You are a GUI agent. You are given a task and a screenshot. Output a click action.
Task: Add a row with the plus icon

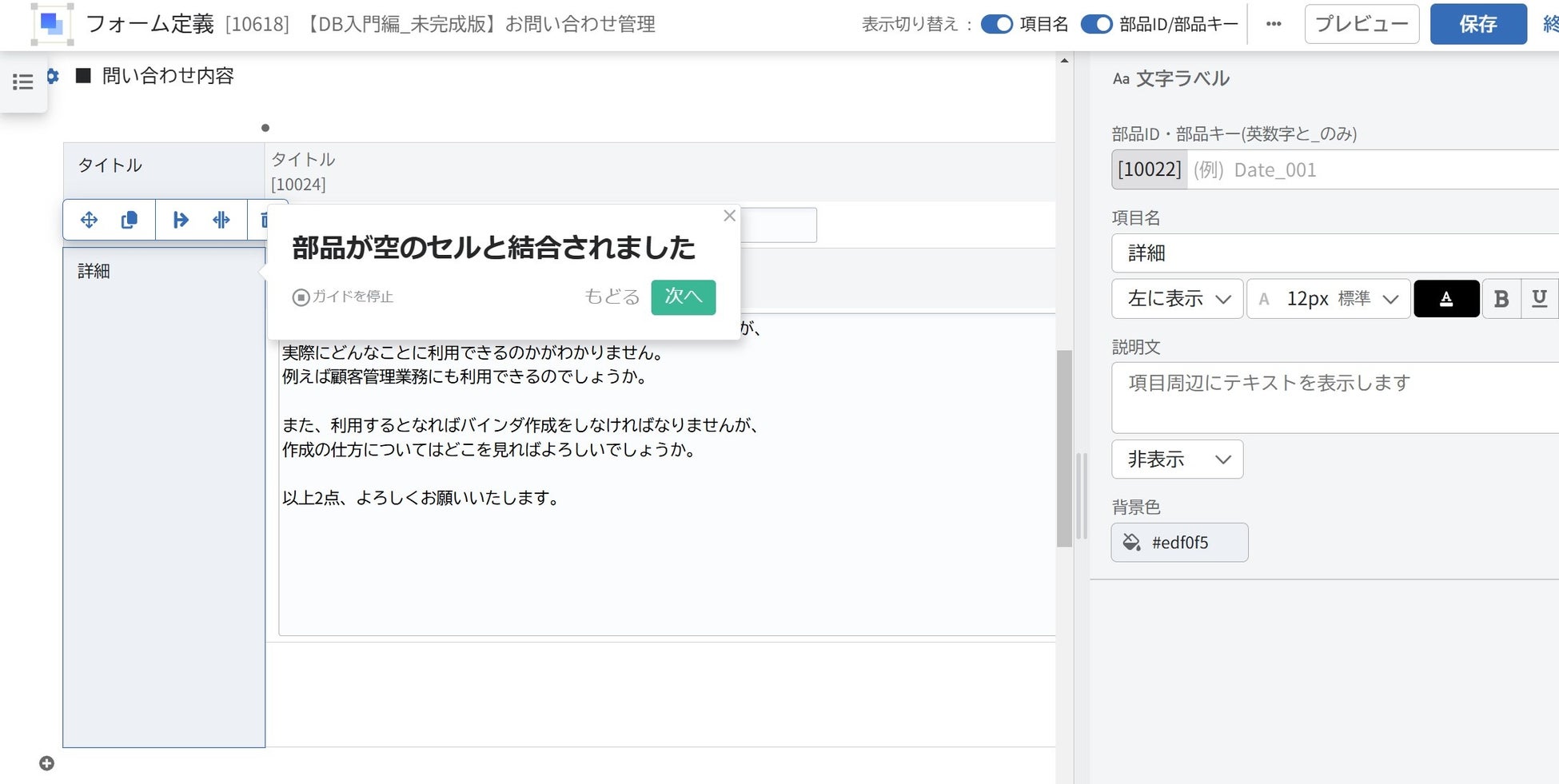coord(47,763)
